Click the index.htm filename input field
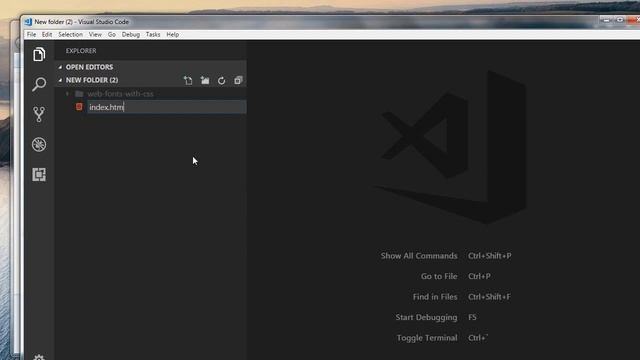The image size is (640, 360). [167, 107]
